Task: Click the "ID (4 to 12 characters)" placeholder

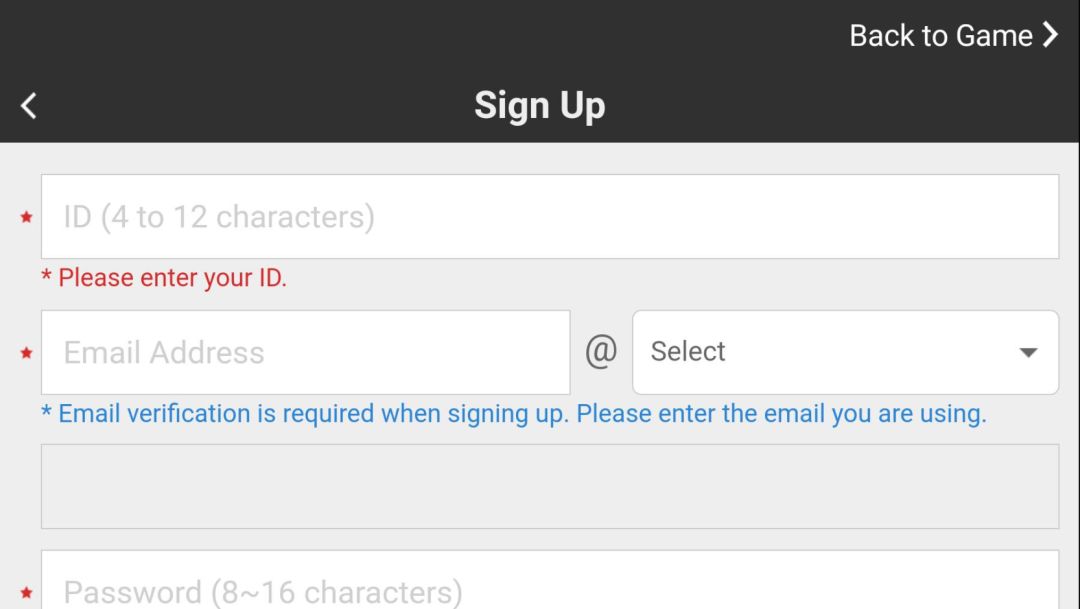Action: point(219,217)
